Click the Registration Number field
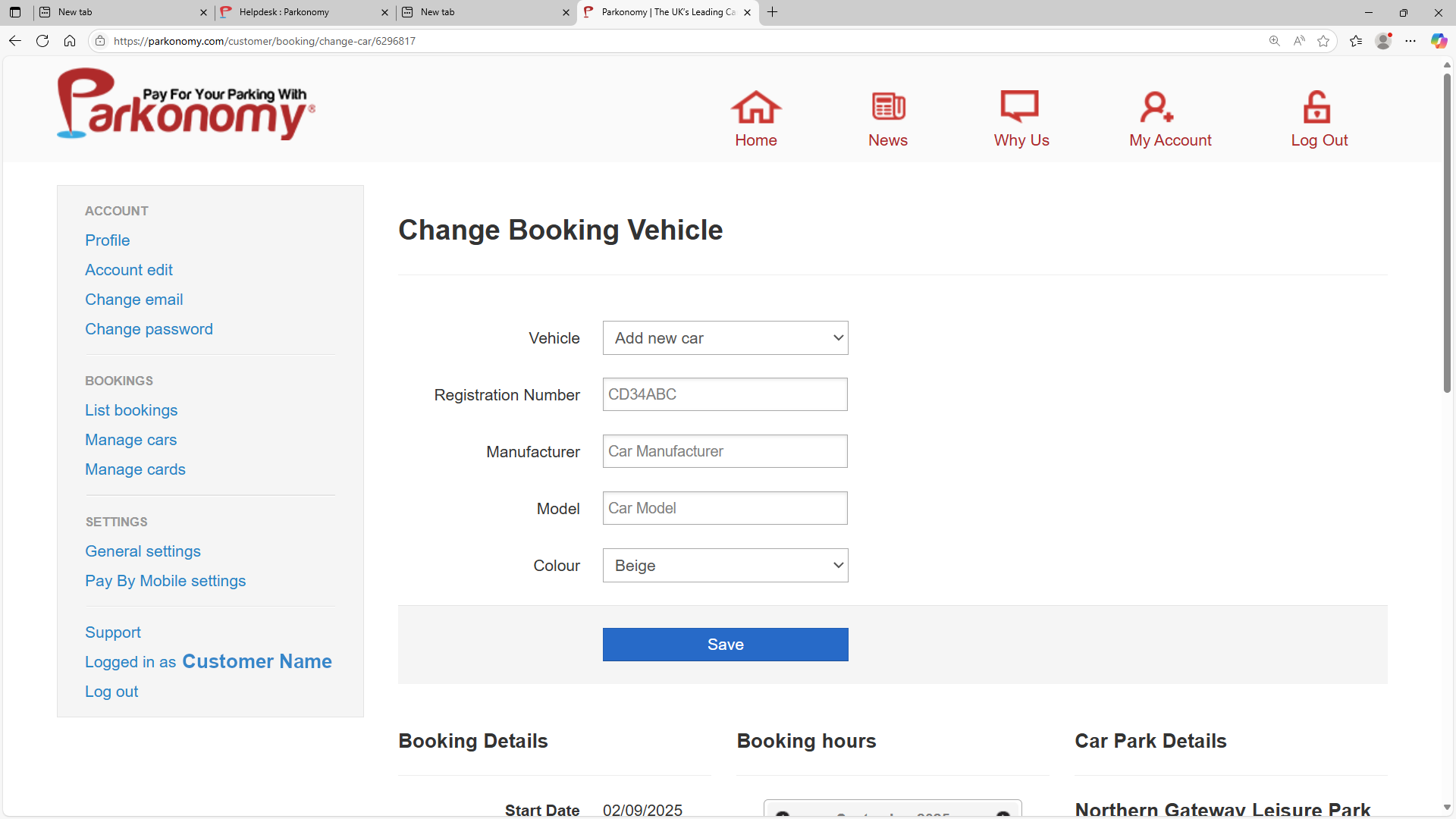The width and height of the screenshot is (1456, 819). (725, 394)
